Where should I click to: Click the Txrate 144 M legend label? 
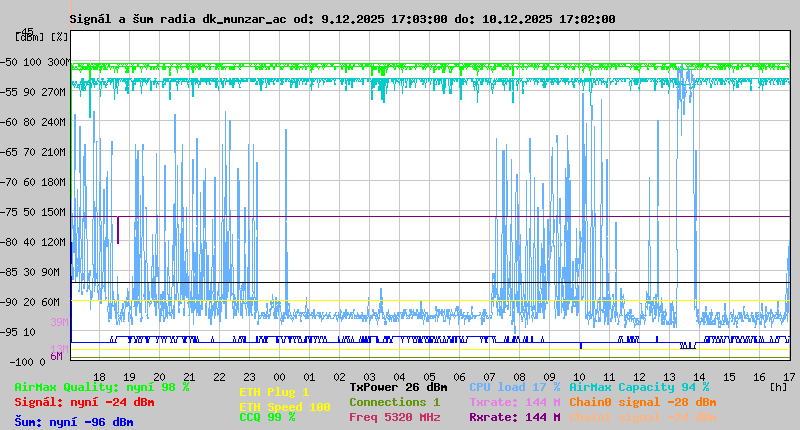pyautogui.click(x=514, y=402)
